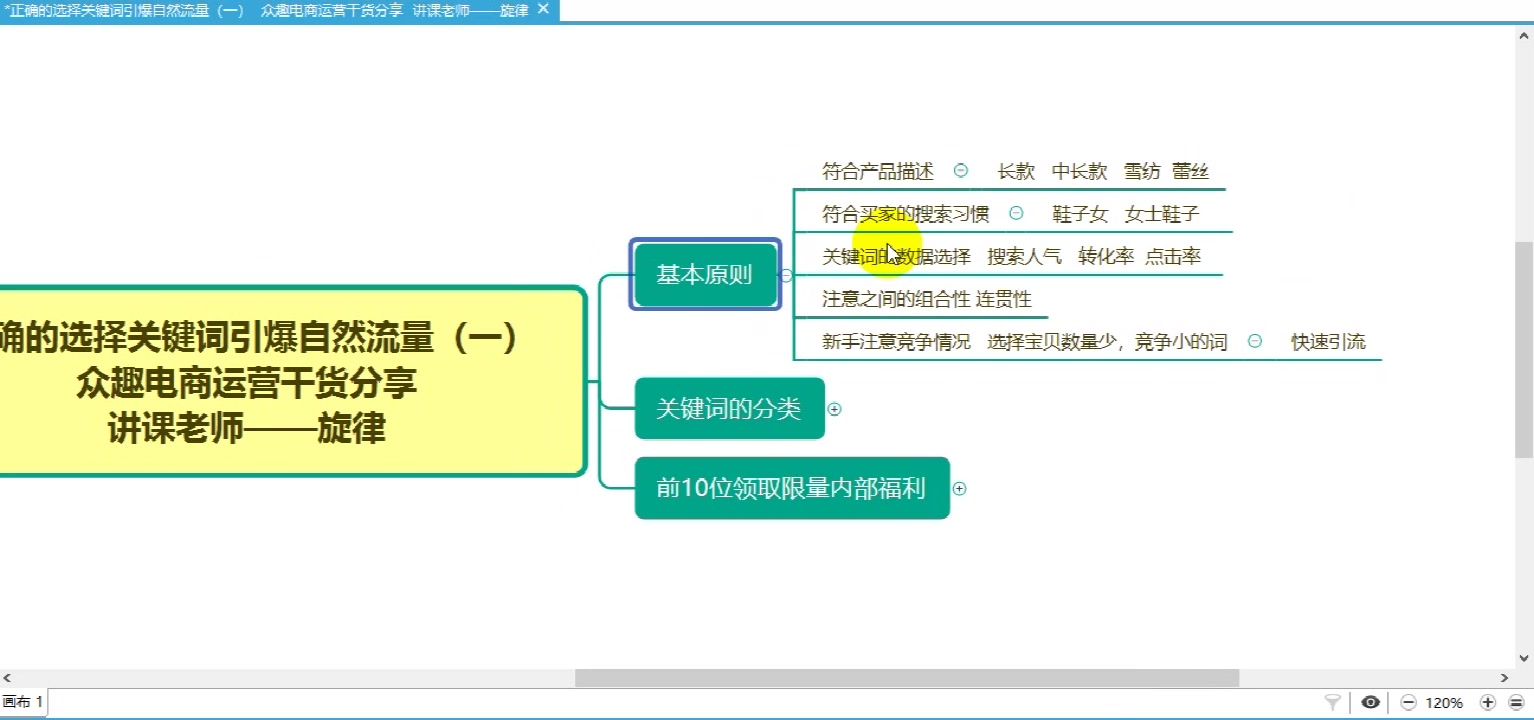
Task: Collapse the 选择宝贝数量少，竞争小的词 subtopic
Action: pos(1254,340)
